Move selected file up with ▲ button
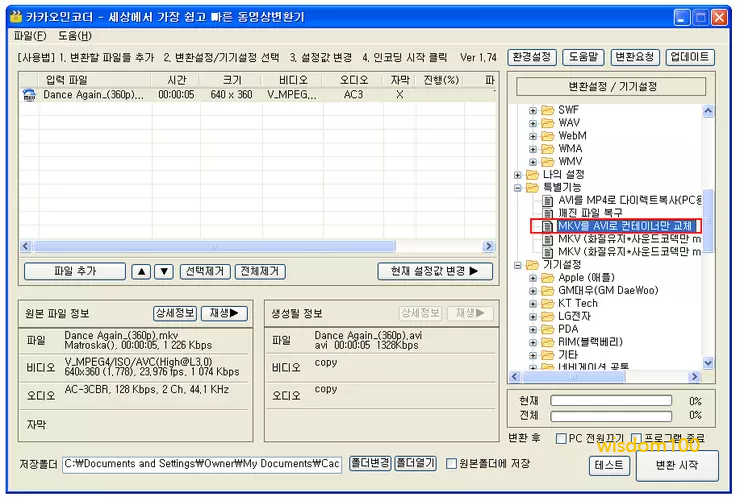This screenshot has width=740, height=501. coord(140,271)
